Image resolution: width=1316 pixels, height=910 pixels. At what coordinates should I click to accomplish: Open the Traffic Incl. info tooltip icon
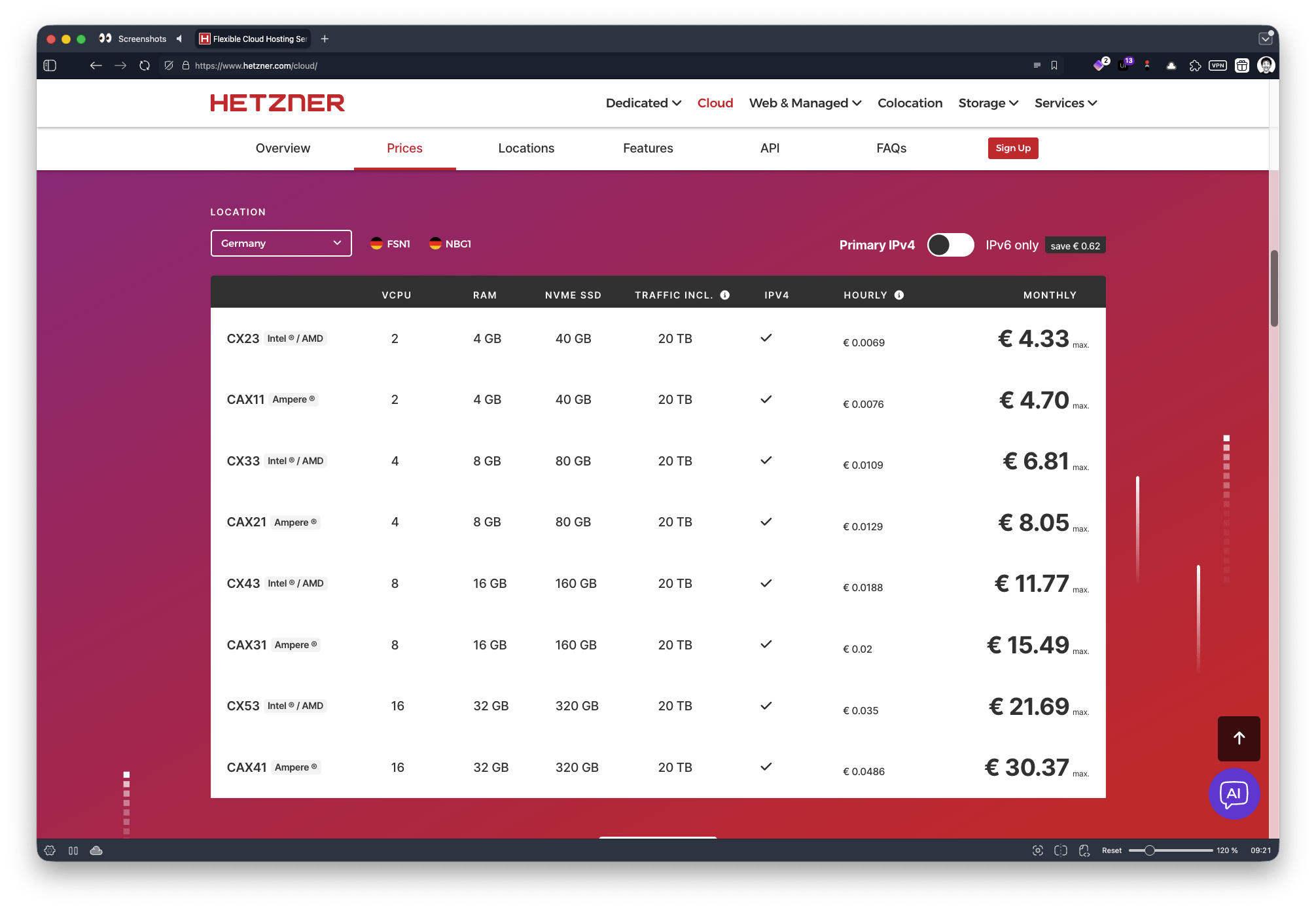click(724, 295)
